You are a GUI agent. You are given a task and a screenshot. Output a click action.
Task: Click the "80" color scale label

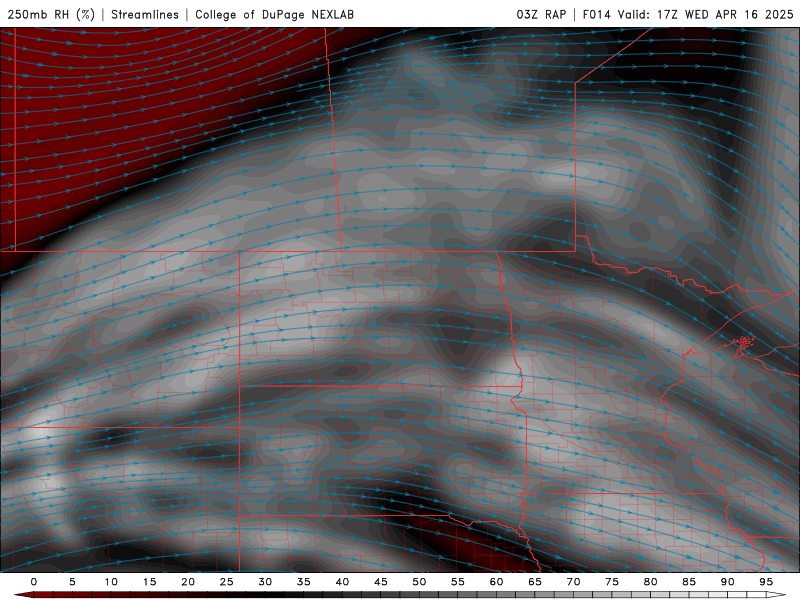click(x=651, y=582)
